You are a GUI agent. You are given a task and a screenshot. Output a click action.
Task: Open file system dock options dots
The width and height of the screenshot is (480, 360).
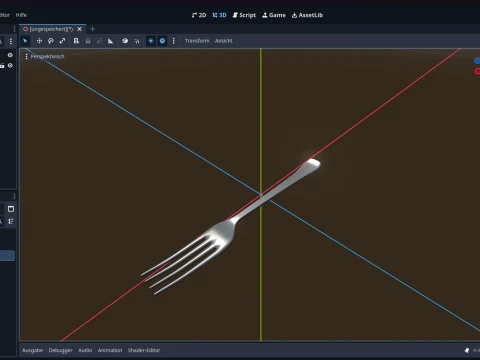click(14, 196)
